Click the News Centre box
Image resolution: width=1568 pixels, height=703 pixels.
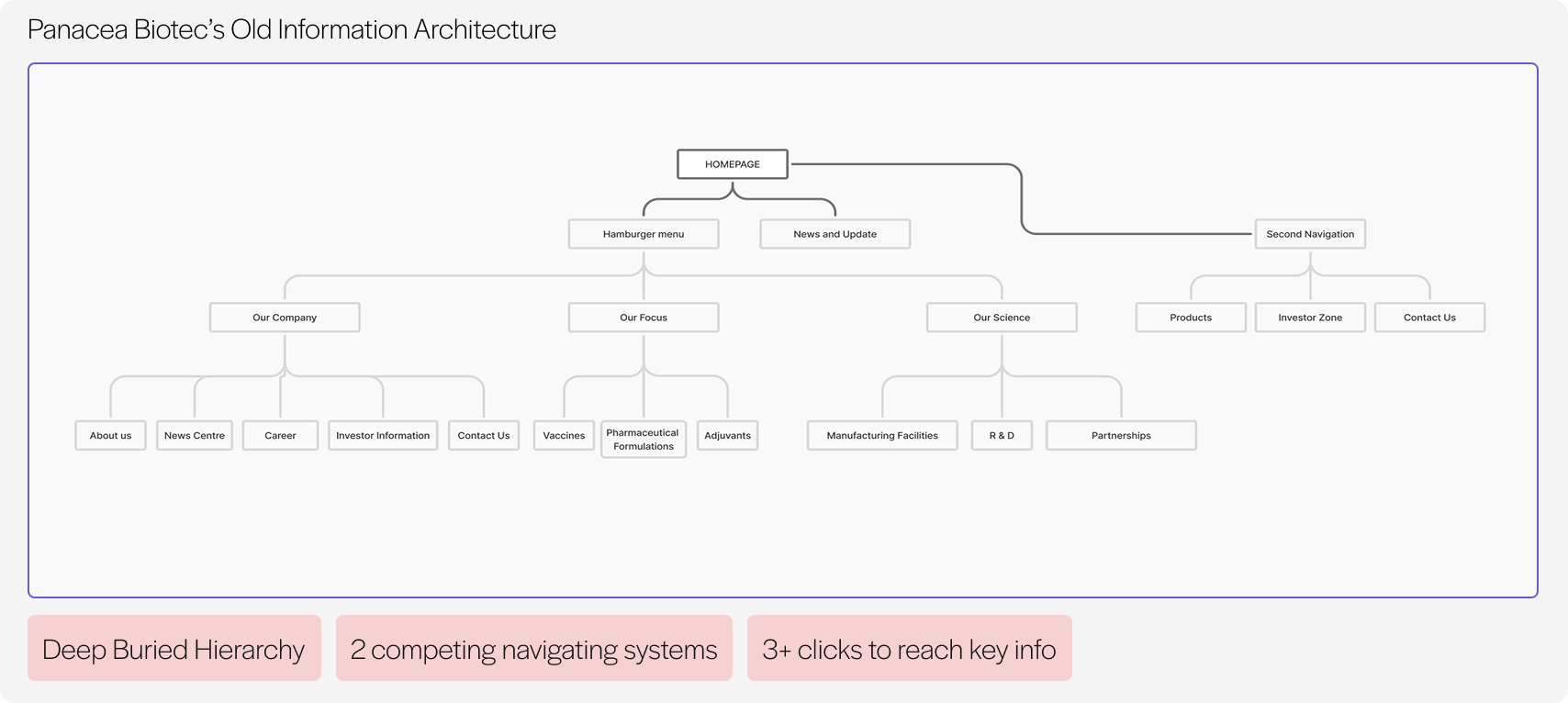(195, 436)
